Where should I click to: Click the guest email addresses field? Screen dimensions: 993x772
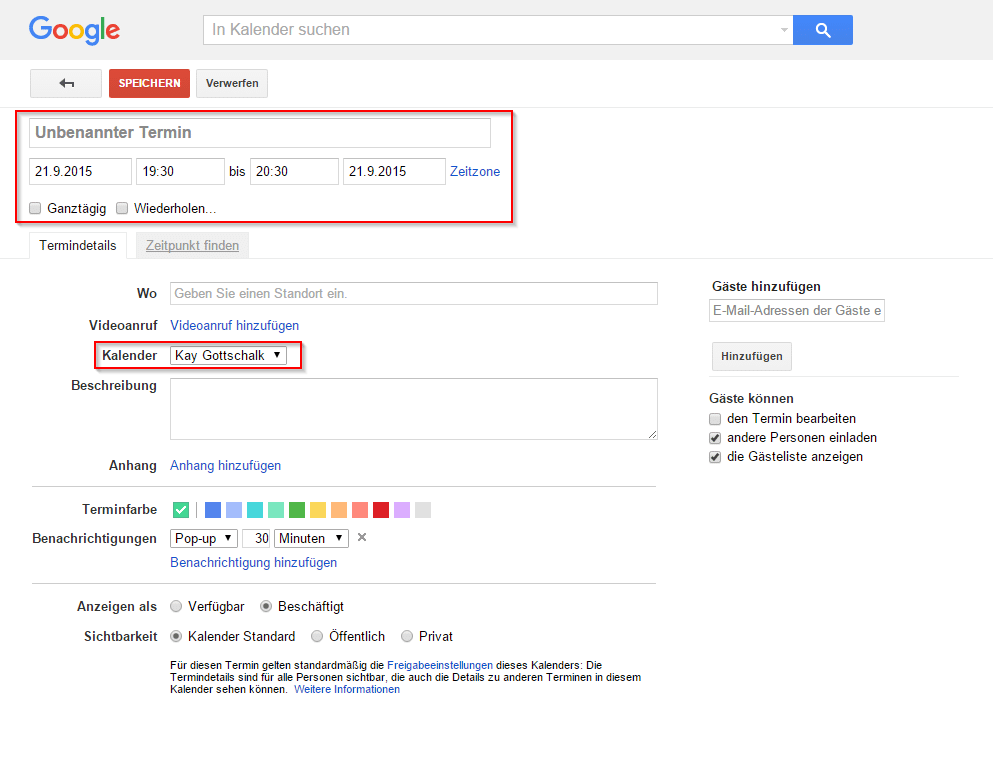pos(797,310)
